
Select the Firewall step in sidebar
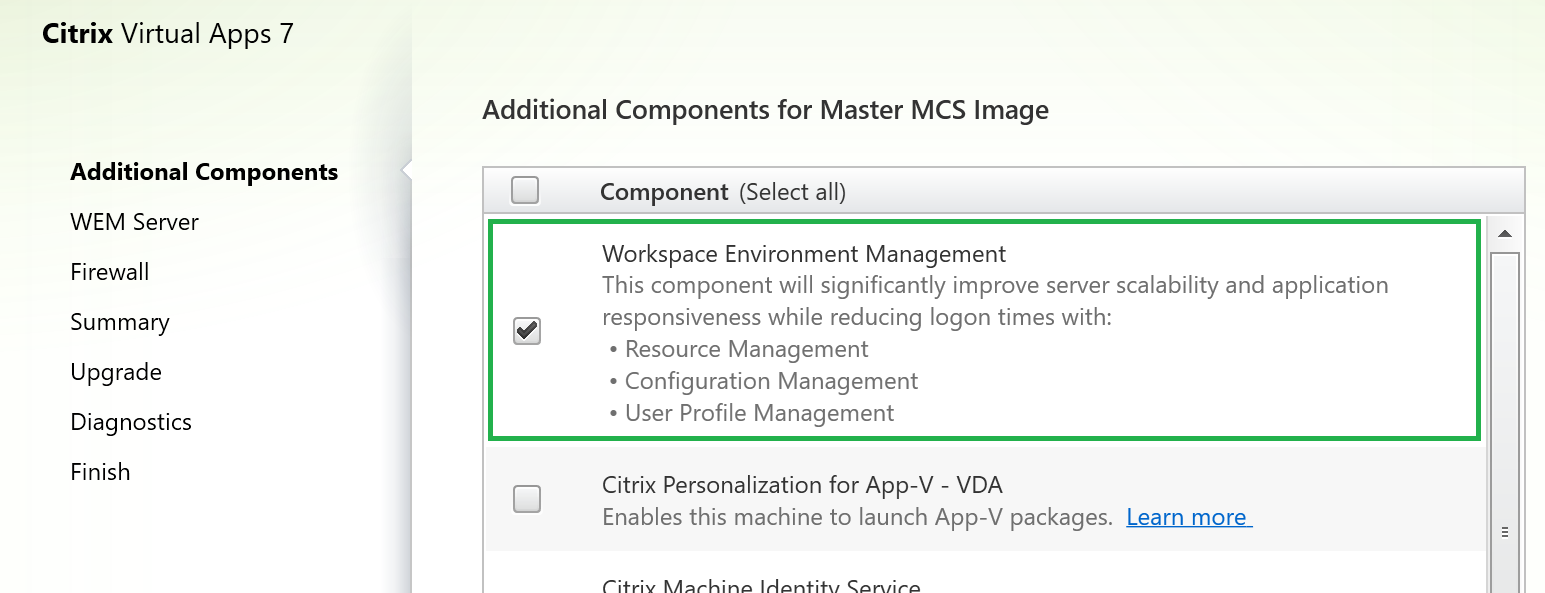(109, 272)
